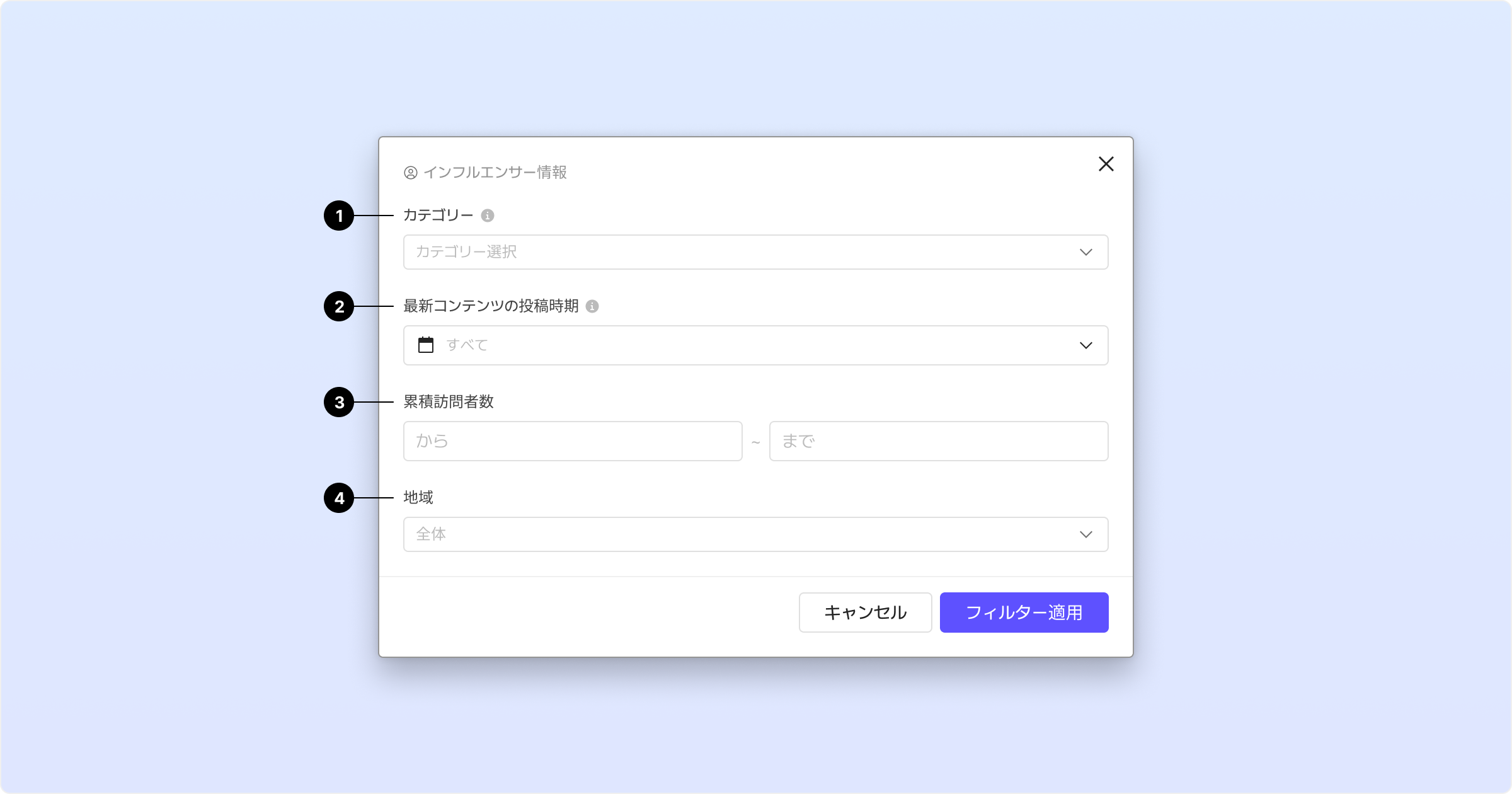Image resolution: width=1512 pixels, height=794 pixels.
Task: Click the calendar icon in date field
Action: (426, 345)
